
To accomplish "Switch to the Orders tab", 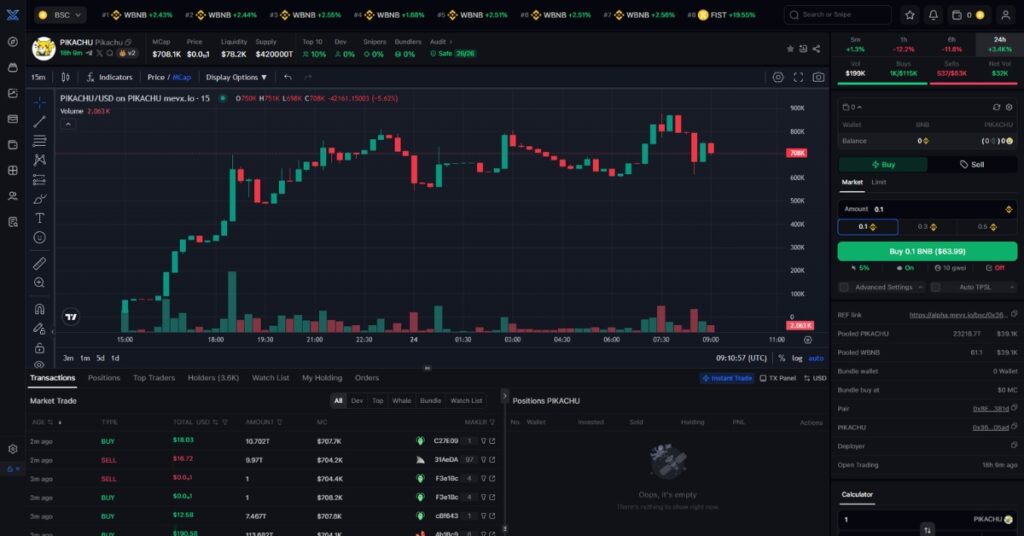I will point(366,378).
